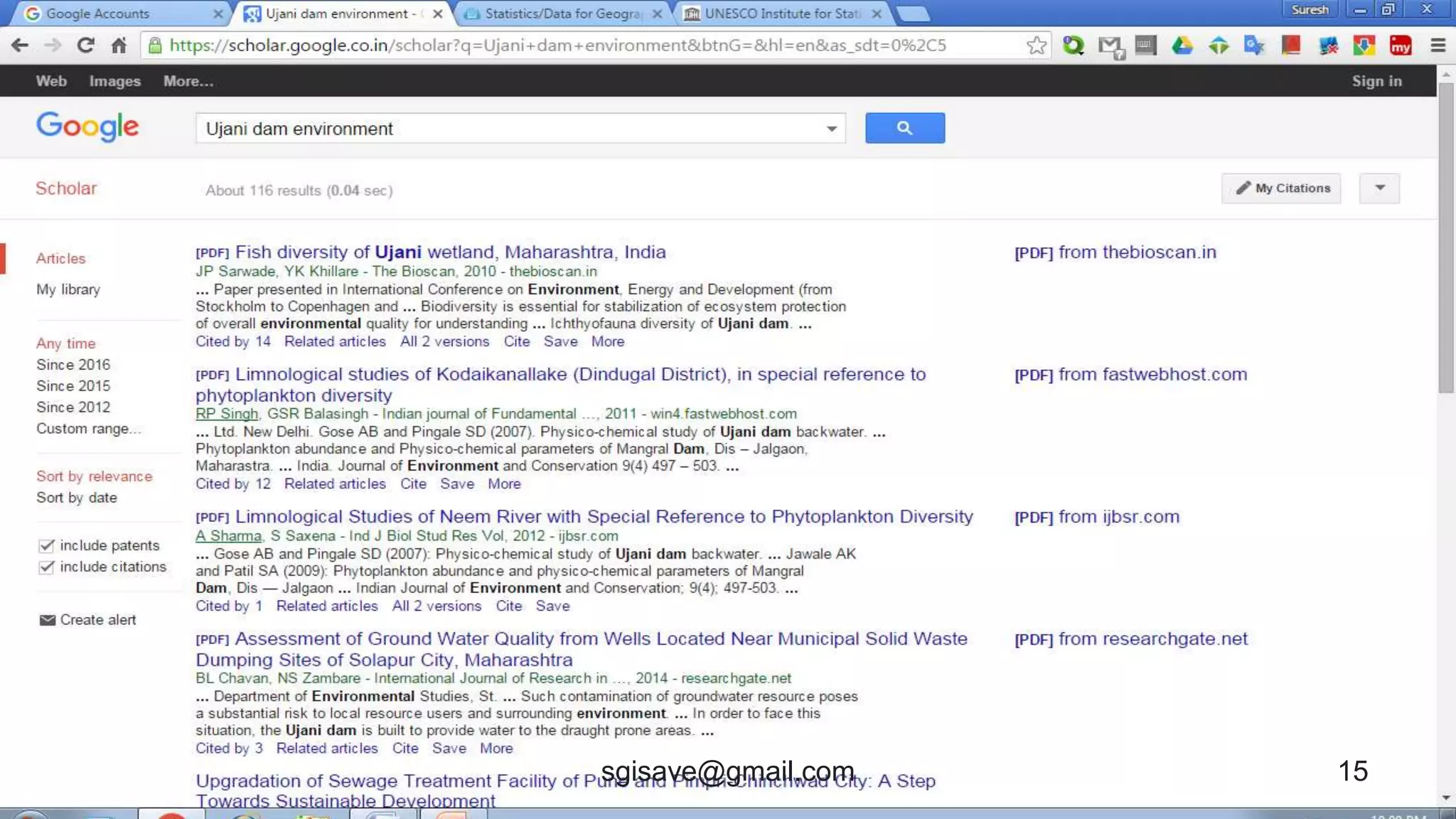This screenshot has height=819, width=1456.
Task: Click Gmail checker extension icon
Action: click(x=1110, y=47)
